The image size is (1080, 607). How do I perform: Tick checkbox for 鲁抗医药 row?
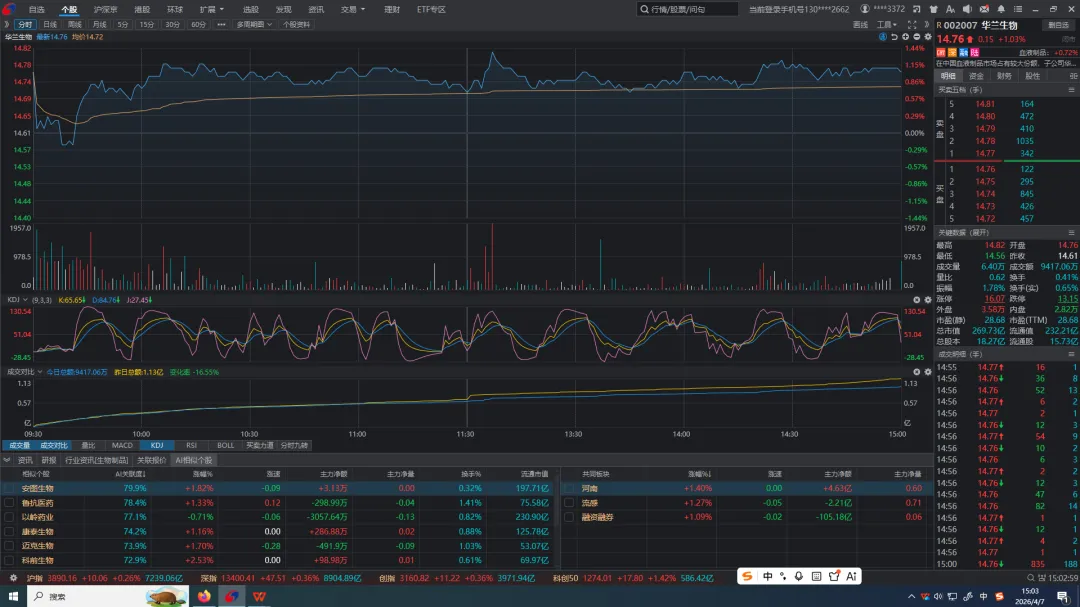point(9,503)
